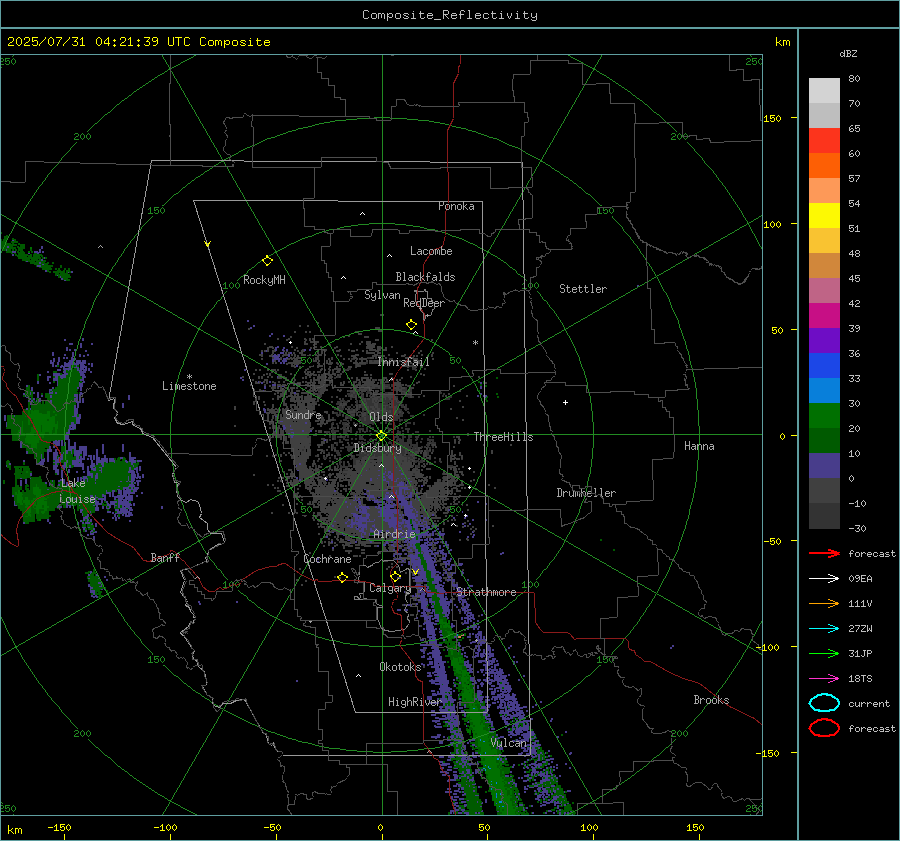
Task: Click the Limestone label
Action: [189, 386]
